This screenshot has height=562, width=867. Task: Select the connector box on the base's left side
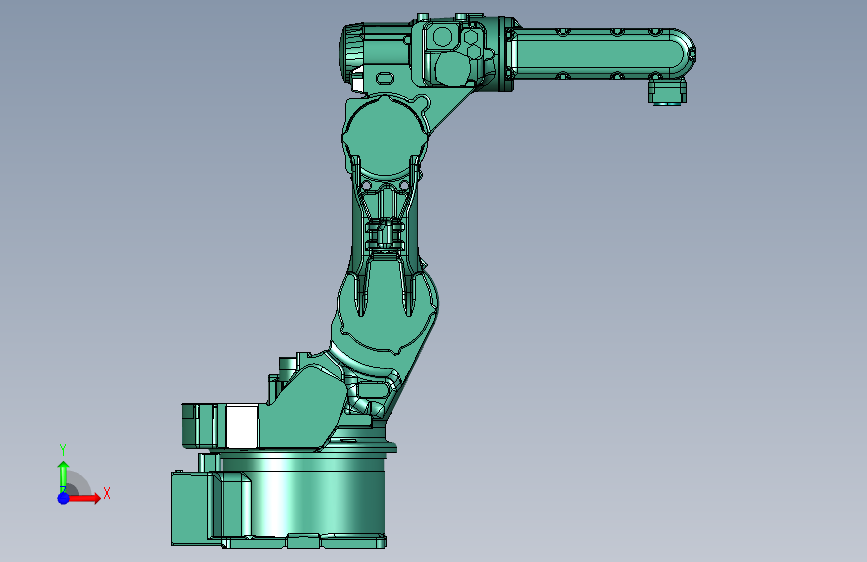pos(191,508)
